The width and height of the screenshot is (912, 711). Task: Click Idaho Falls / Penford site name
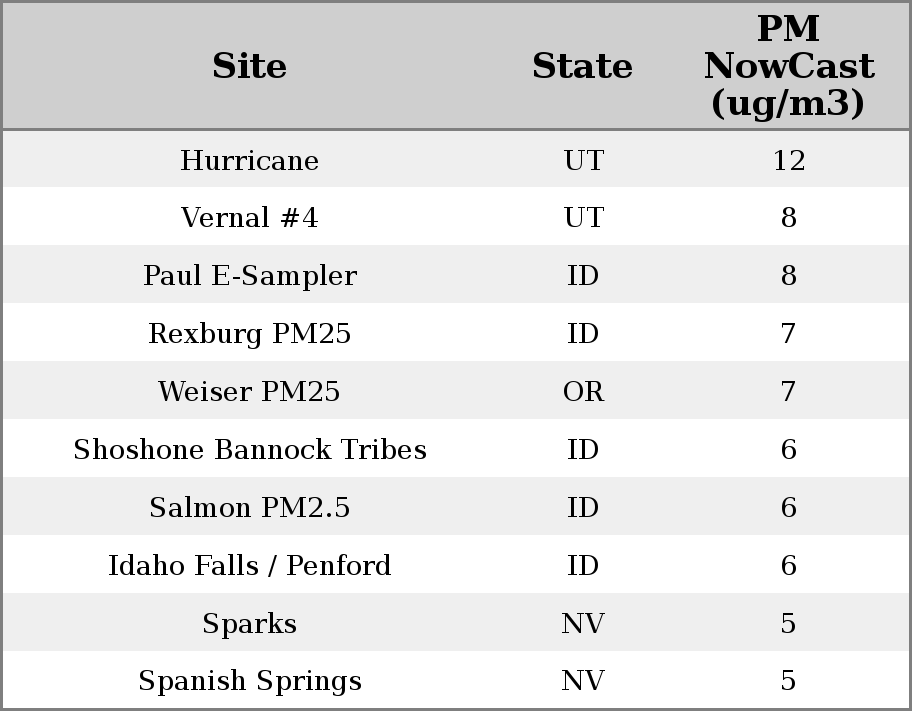(x=249, y=566)
